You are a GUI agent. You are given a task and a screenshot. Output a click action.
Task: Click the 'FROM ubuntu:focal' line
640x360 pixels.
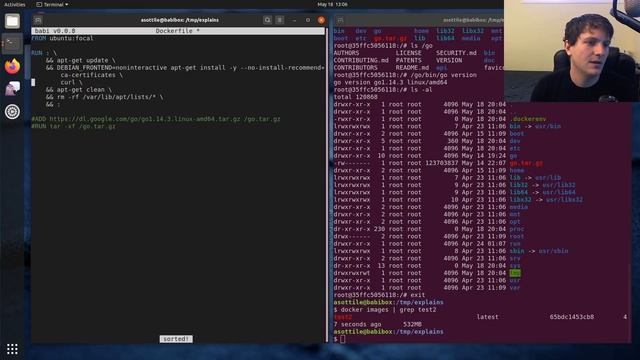point(62,38)
